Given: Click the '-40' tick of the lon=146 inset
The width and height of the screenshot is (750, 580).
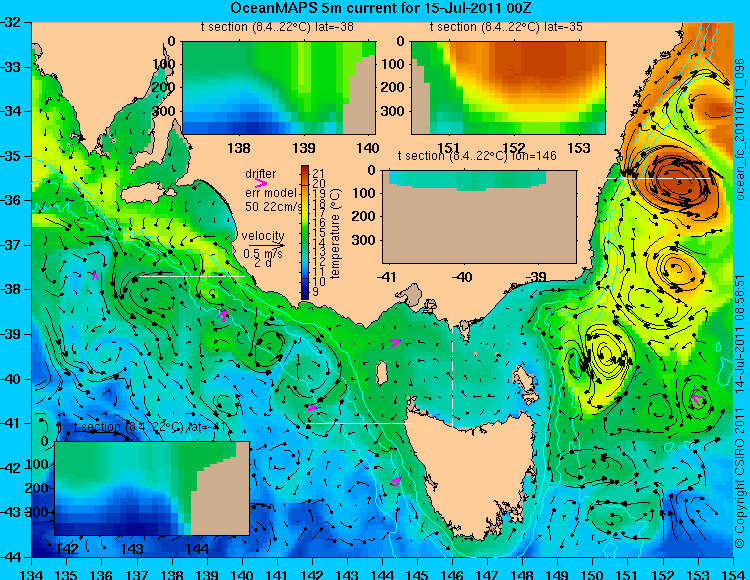Looking at the screenshot, I should click(462, 277).
